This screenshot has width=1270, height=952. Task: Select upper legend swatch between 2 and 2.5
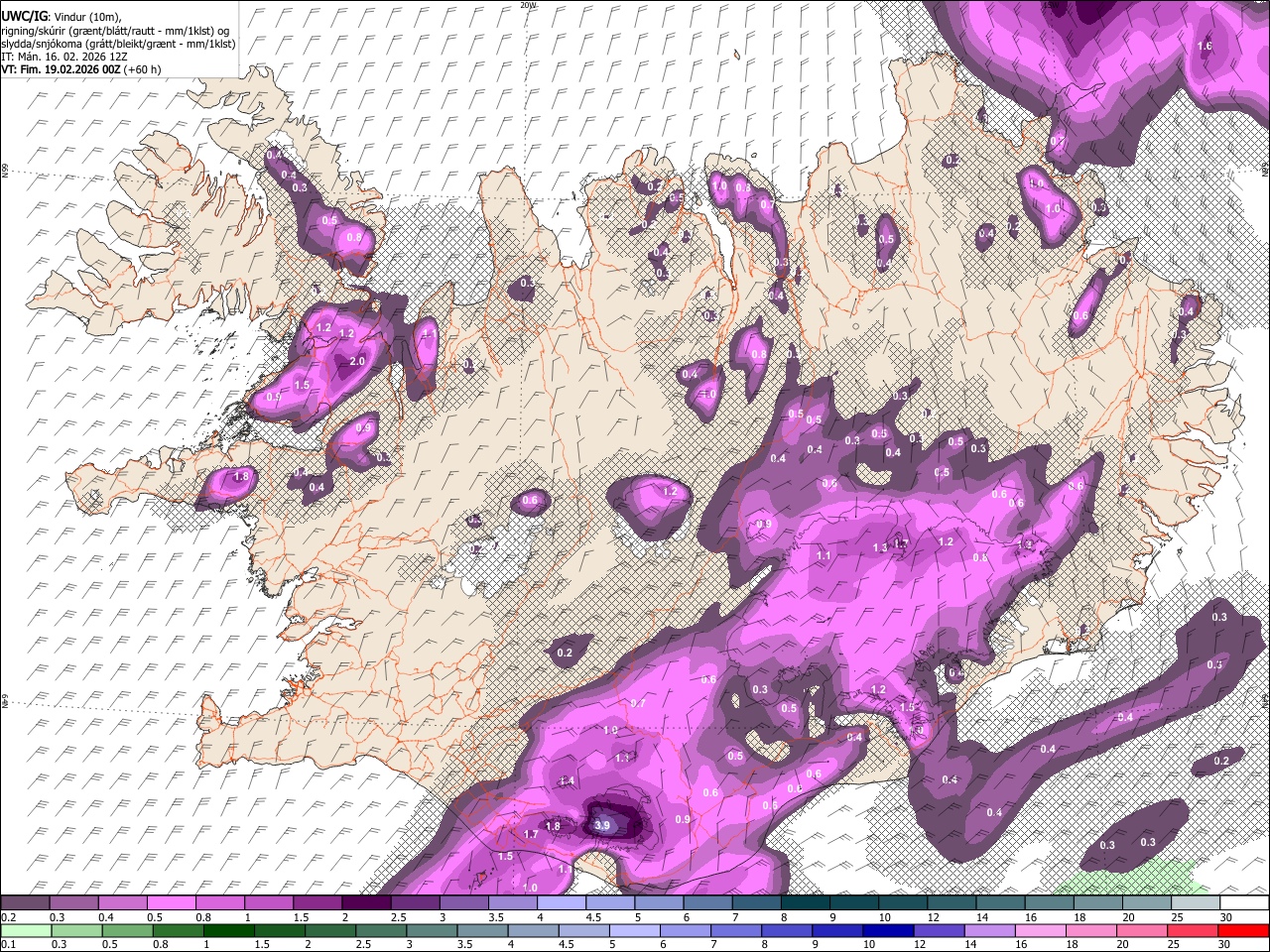[x=366, y=903]
